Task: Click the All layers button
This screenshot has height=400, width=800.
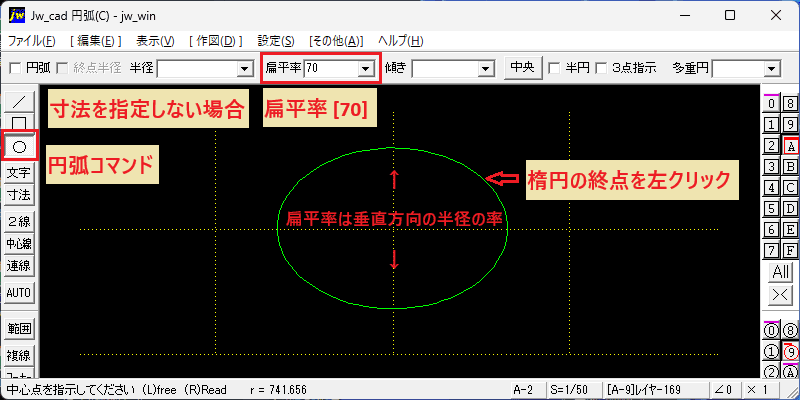Action: [x=781, y=272]
